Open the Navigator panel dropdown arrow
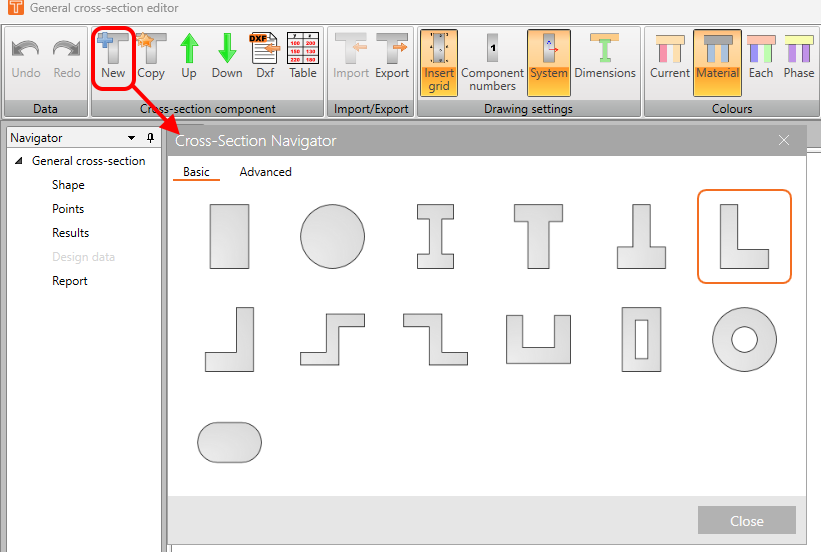Screen dimensions: 821x552 tap(131, 138)
